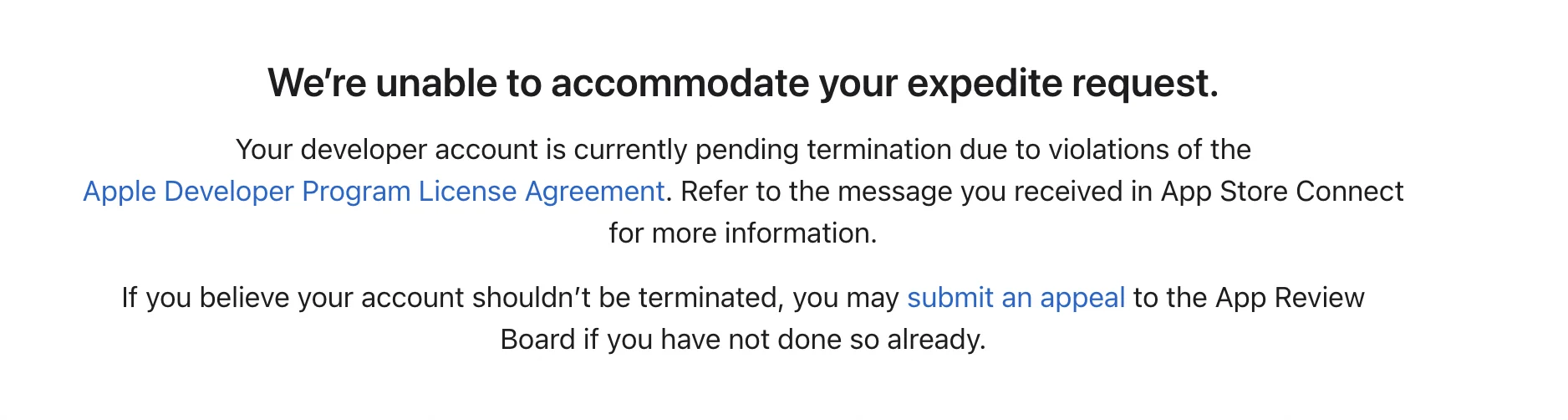Click the word "unable" in the heading
The image size is (1568, 420).
tap(435, 84)
